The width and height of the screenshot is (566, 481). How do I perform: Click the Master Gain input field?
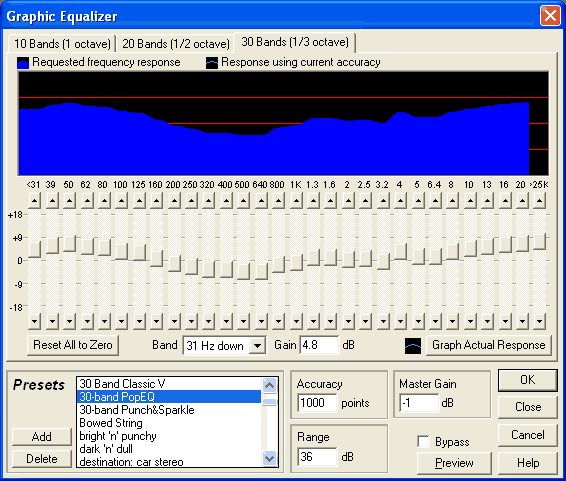pyautogui.click(x=419, y=403)
